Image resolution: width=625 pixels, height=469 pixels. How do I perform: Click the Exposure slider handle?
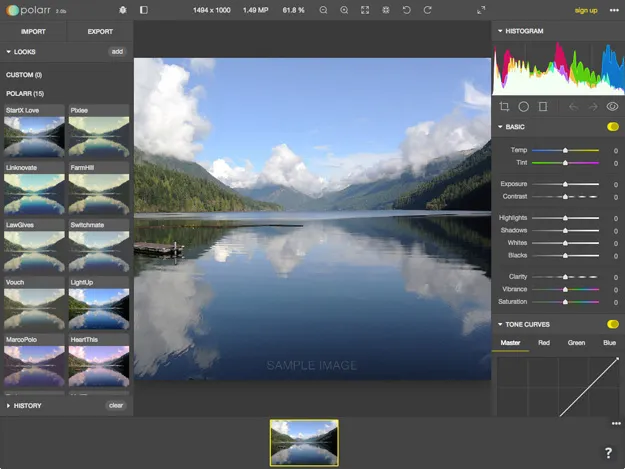click(565, 184)
